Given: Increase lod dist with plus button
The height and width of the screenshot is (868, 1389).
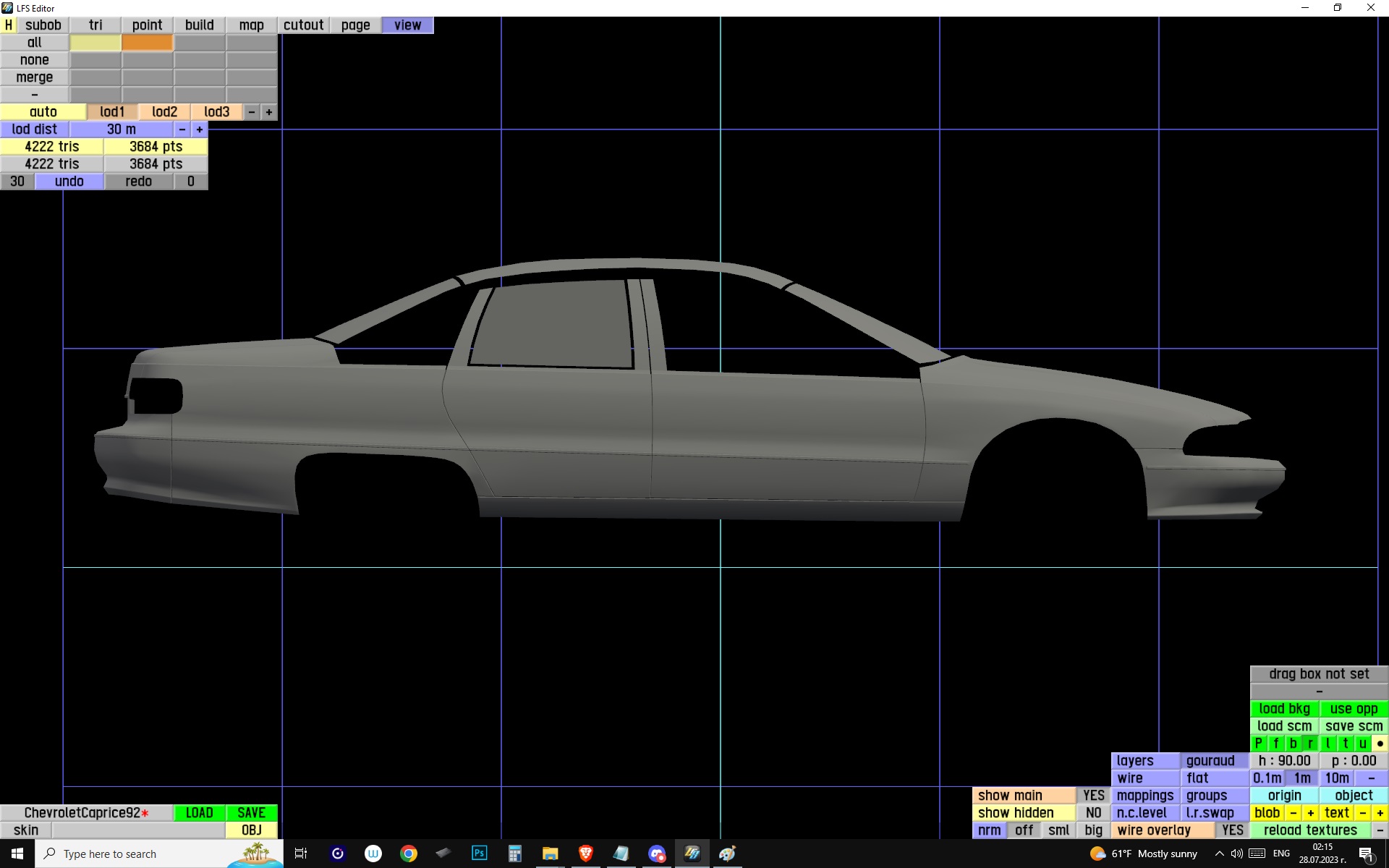Looking at the screenshot, I should [200, 129].
